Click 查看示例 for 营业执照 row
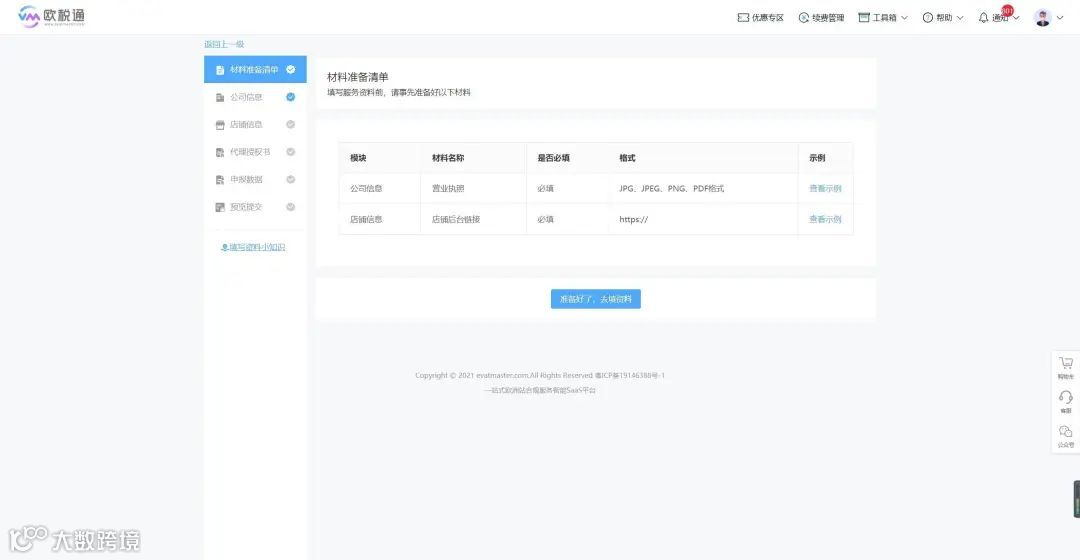Viewport: 1080px width, 560px height. (825, 188)
